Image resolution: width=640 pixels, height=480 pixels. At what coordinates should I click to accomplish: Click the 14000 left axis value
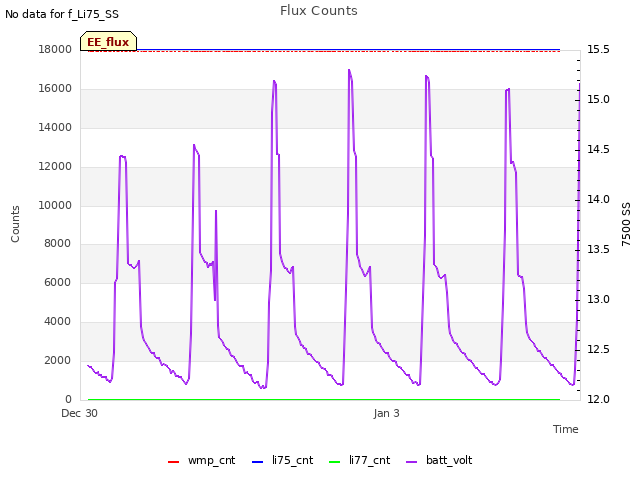55,127
